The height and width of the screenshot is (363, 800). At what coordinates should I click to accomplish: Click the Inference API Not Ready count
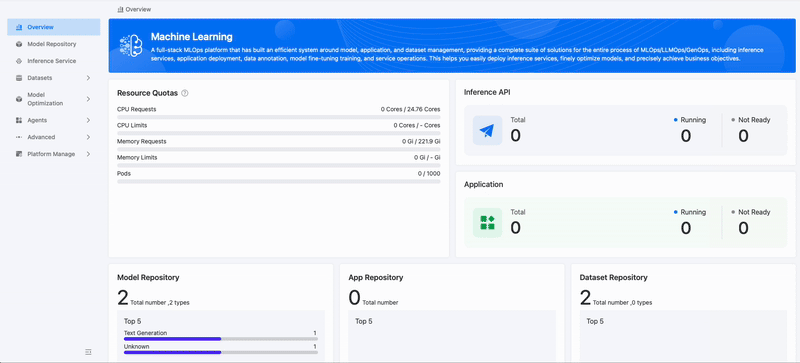(x=743, y=136)
